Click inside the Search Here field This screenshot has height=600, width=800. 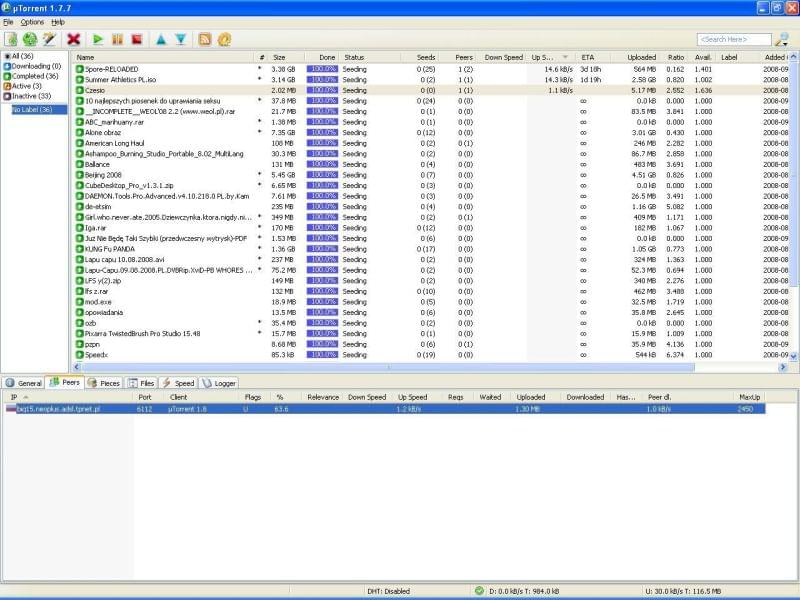click(x=734, y=39)
